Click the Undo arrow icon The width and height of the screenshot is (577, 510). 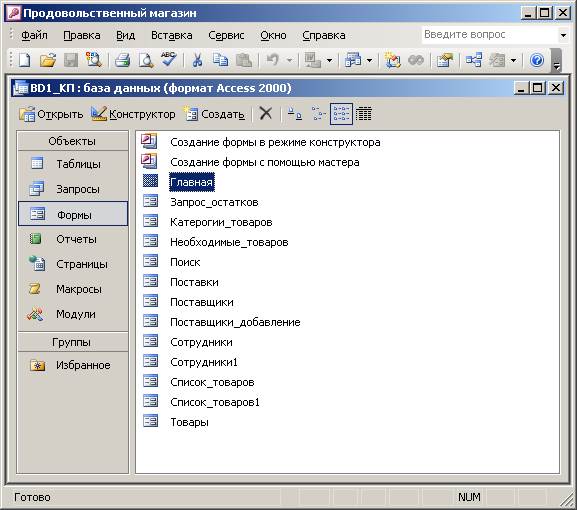tap(273, 60)
